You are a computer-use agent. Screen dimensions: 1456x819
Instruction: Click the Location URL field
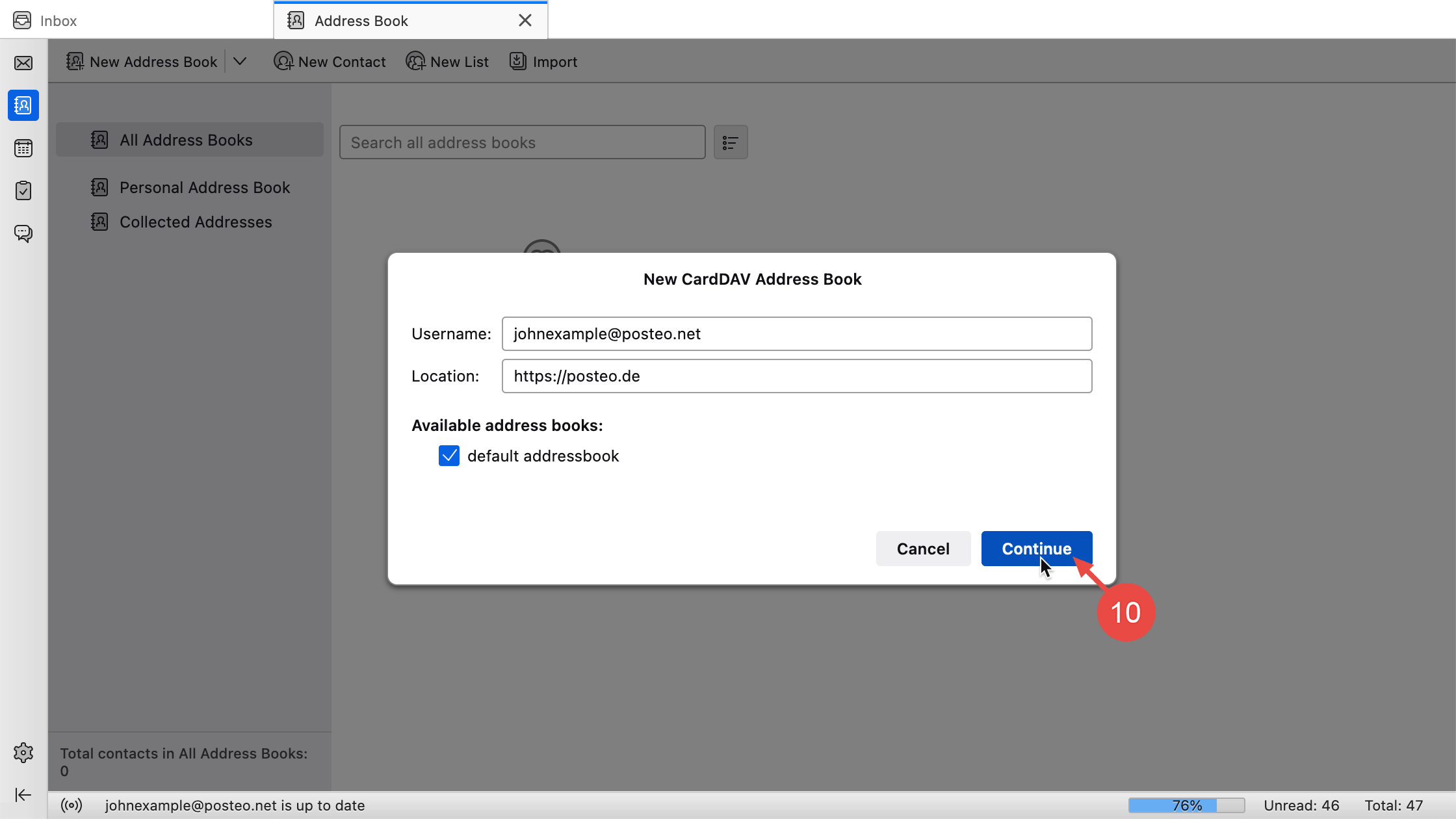coord(796,376)
